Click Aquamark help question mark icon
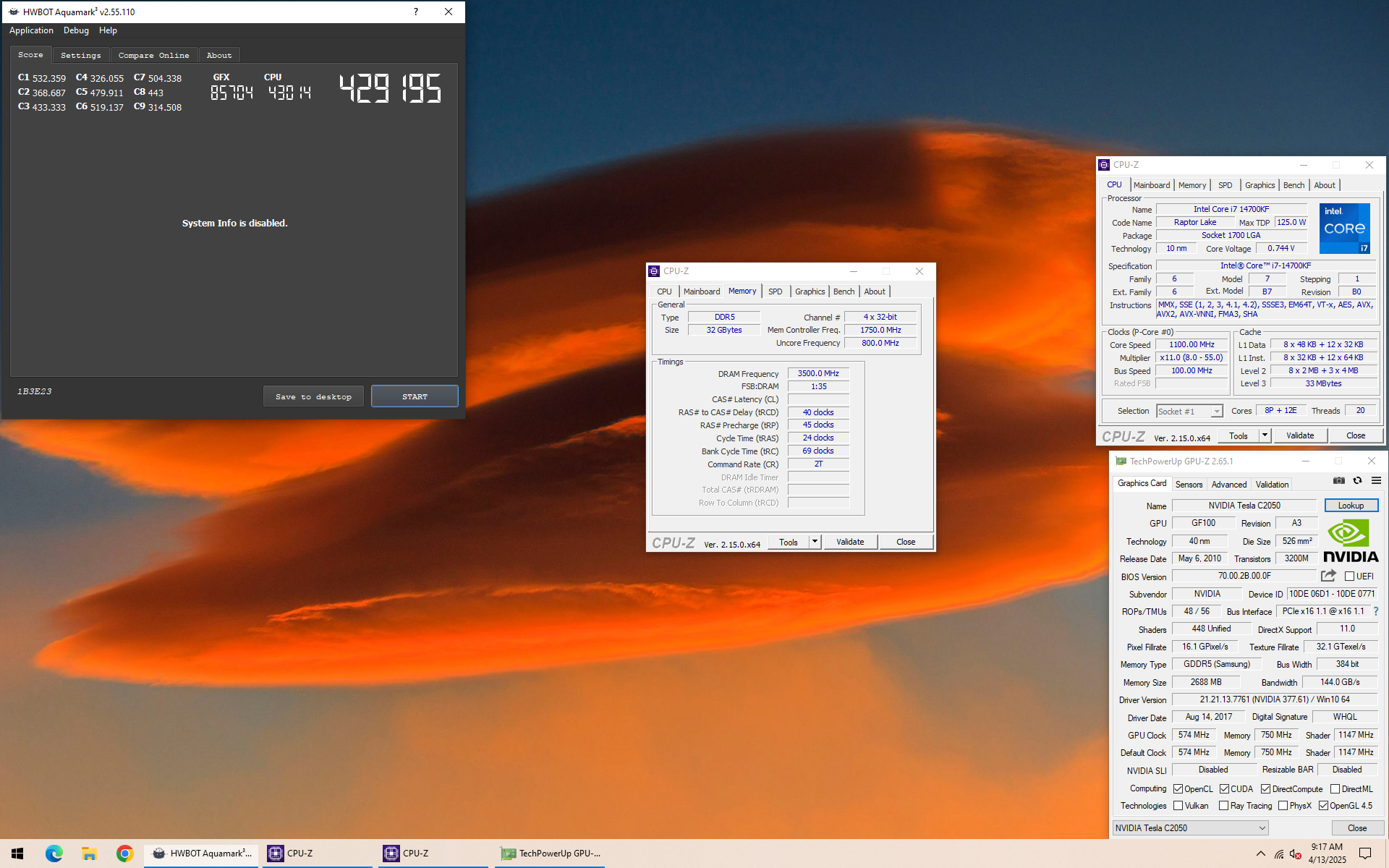This screenshot has width=1389, height=868. (x=416, y=12)
